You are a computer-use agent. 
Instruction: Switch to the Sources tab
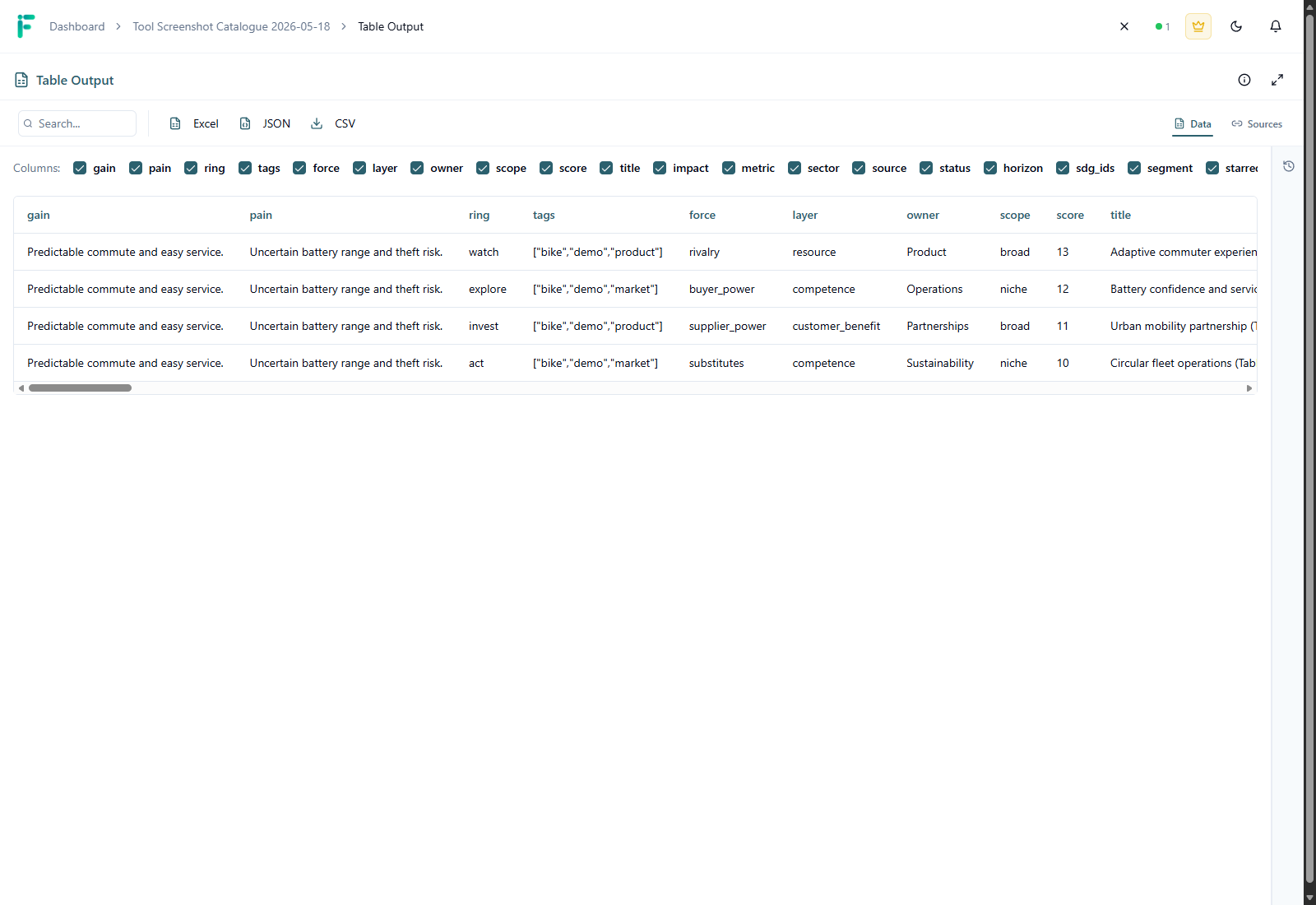(x=1257, y=124)
